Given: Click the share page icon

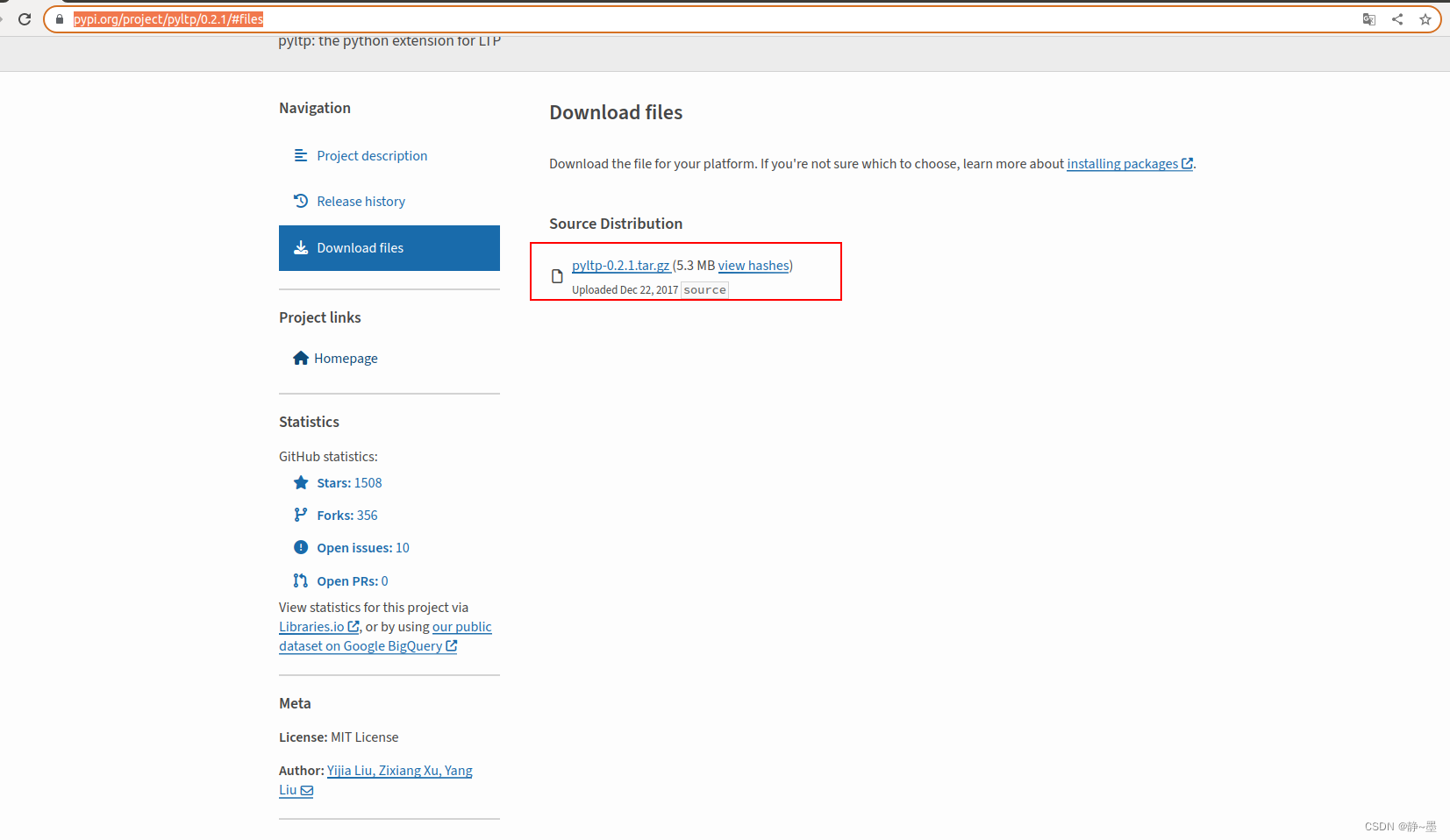Looking at the screenshot, I should tap(1397, 19).
